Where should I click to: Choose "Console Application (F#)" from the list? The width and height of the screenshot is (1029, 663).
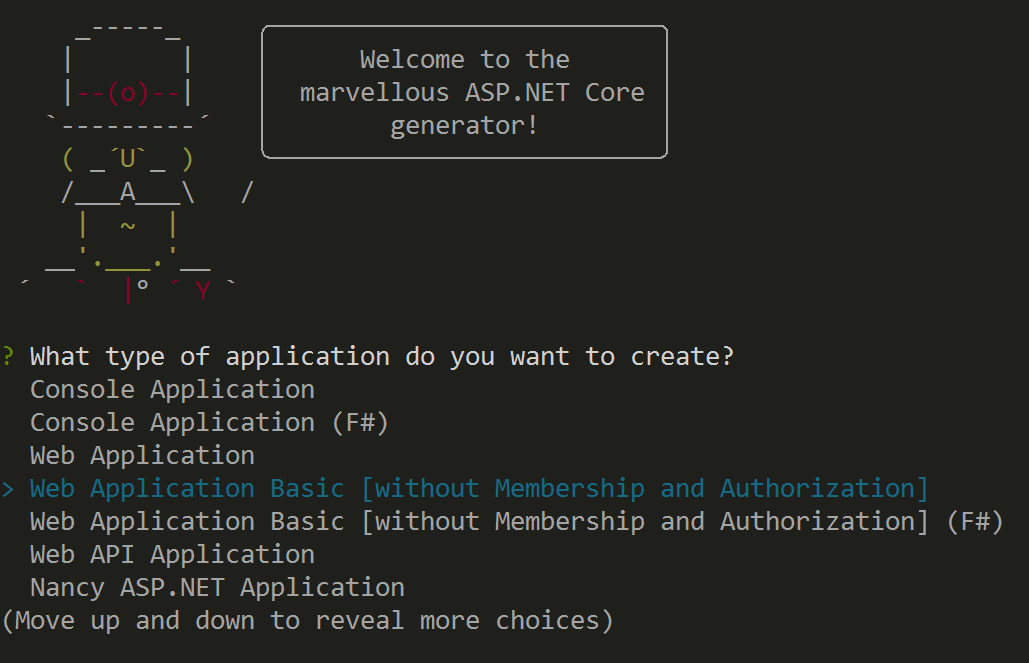point(209,423)
